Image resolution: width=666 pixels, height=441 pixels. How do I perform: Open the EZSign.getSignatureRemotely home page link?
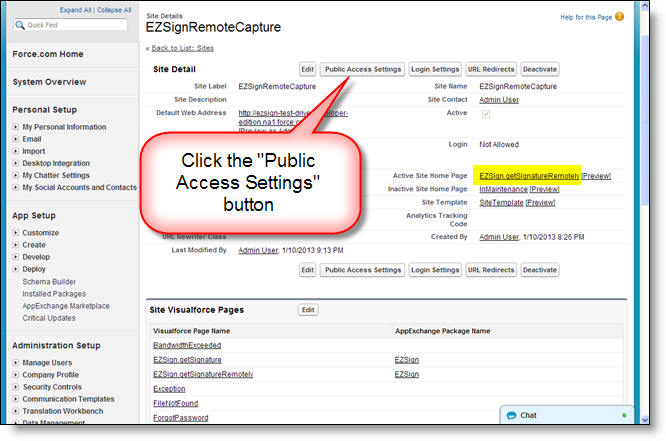click(529, 176)
